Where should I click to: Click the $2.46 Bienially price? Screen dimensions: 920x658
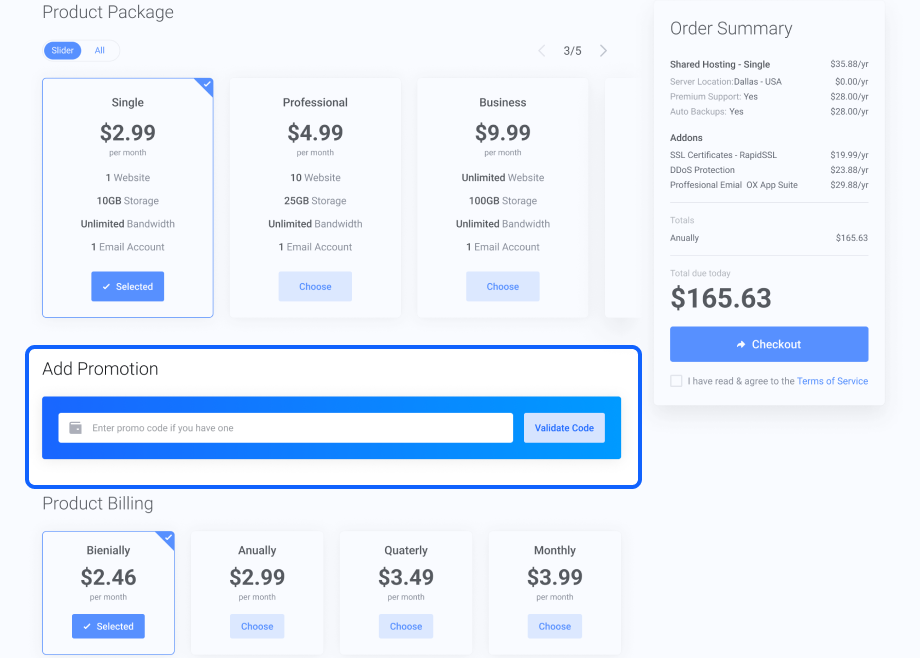(109, 578)
